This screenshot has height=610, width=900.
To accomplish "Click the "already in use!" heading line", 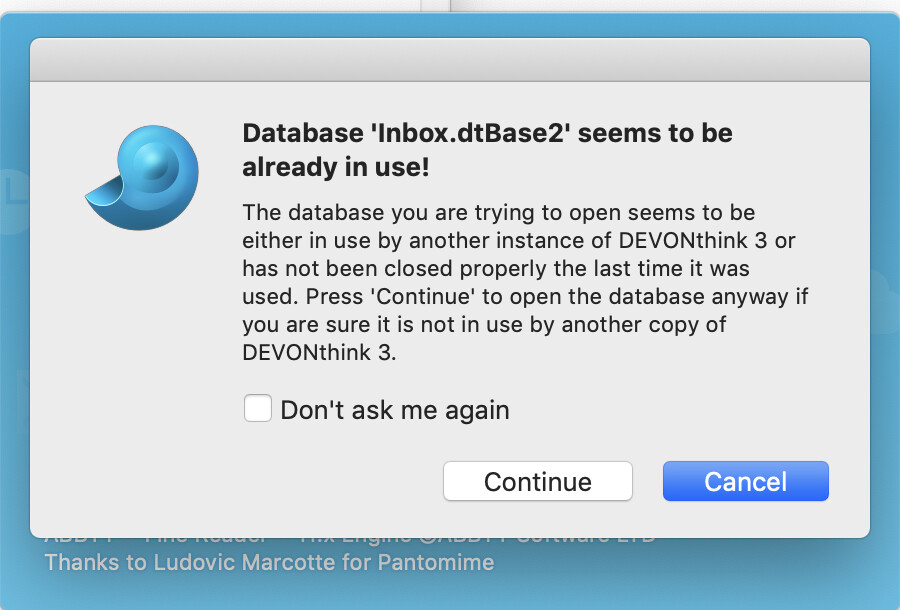I will click(x=336, y=167).
